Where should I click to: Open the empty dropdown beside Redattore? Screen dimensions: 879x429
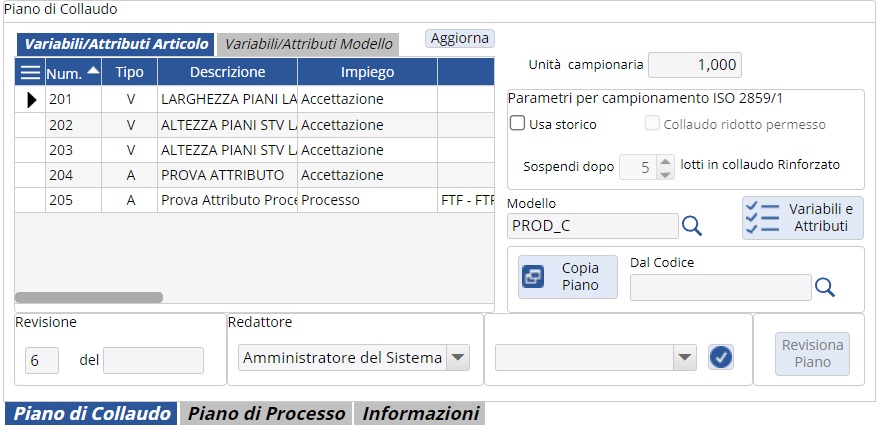[x=685, y=358]
